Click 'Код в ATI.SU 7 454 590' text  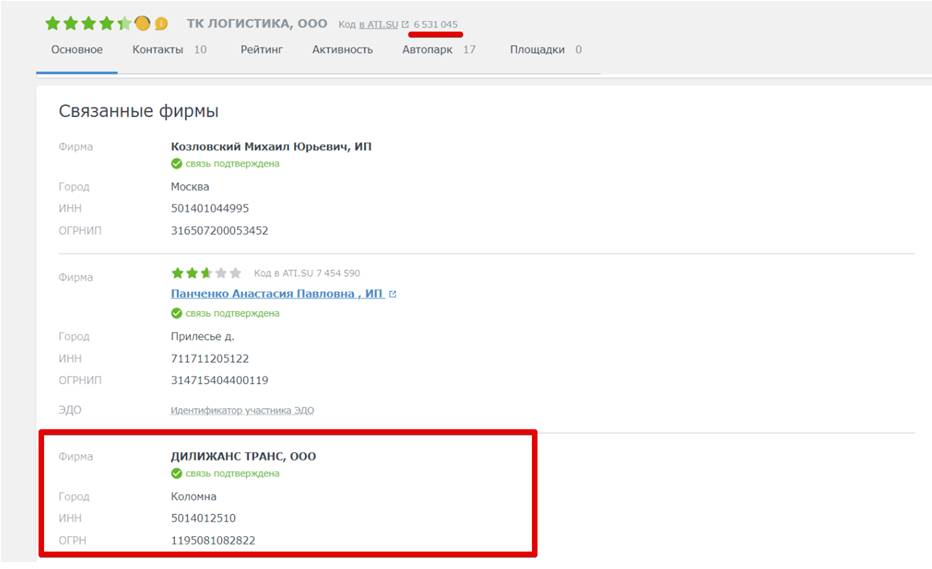tap(307, 274)
